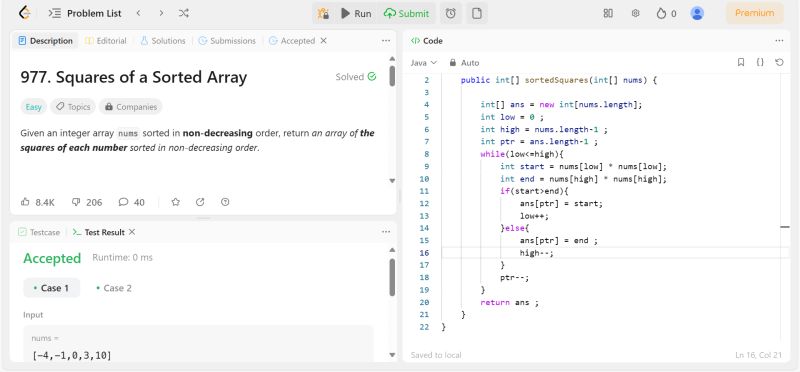Viewport: 800px width, 372px height.
Task: Show the Easy difficulty tag
Action: pos(34,107)
